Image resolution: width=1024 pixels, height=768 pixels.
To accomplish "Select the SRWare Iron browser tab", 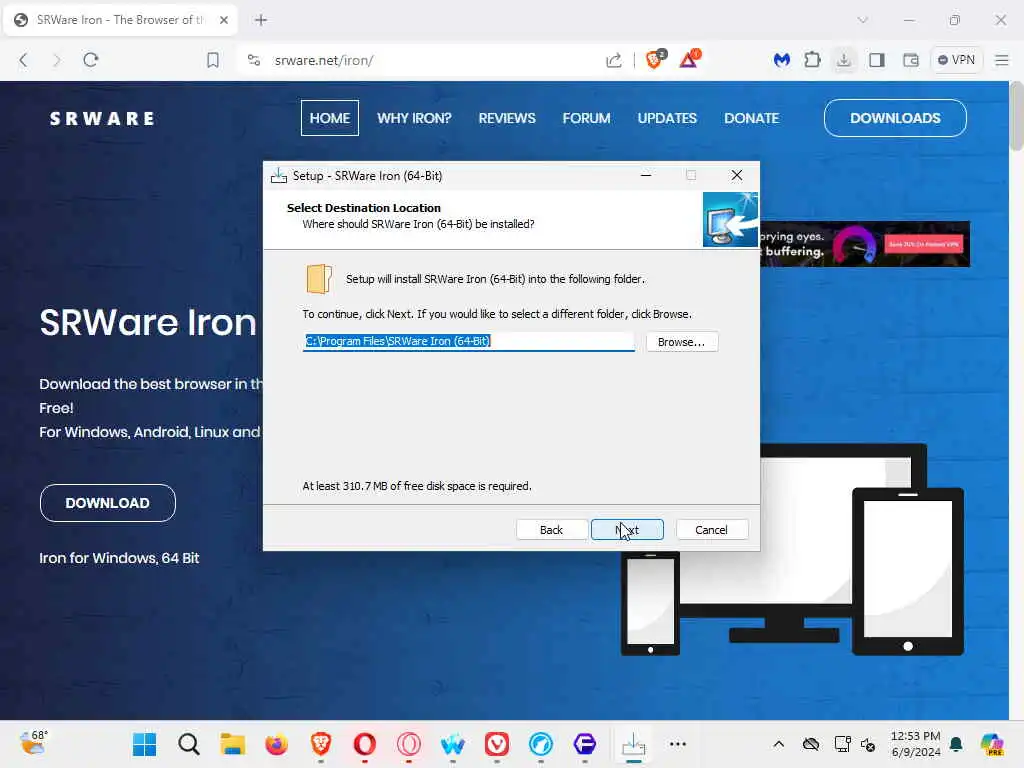I will [x=120, y=20].
